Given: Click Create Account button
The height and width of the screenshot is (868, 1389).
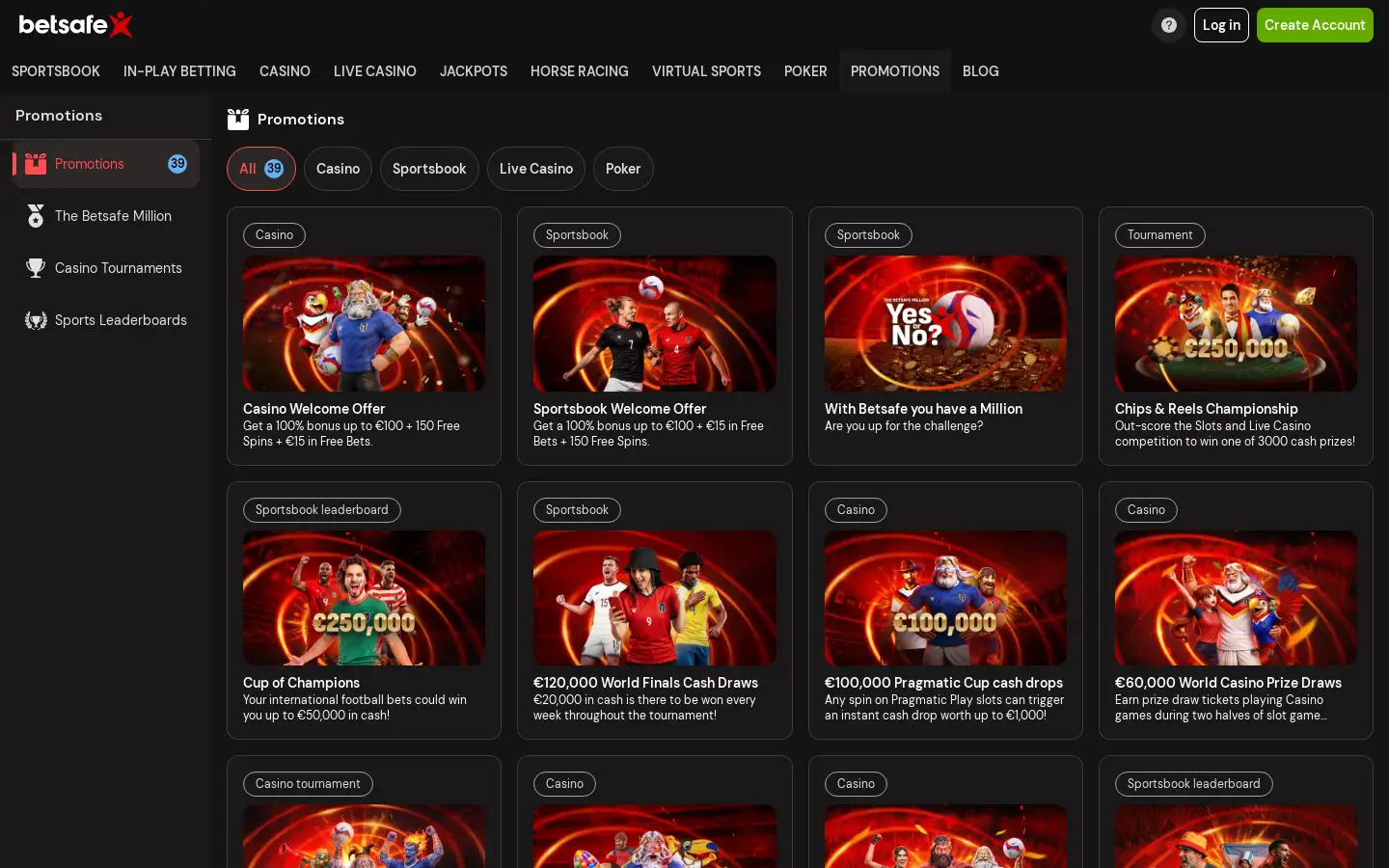Looking at the screenshot, I should [x=1315, y=25].
